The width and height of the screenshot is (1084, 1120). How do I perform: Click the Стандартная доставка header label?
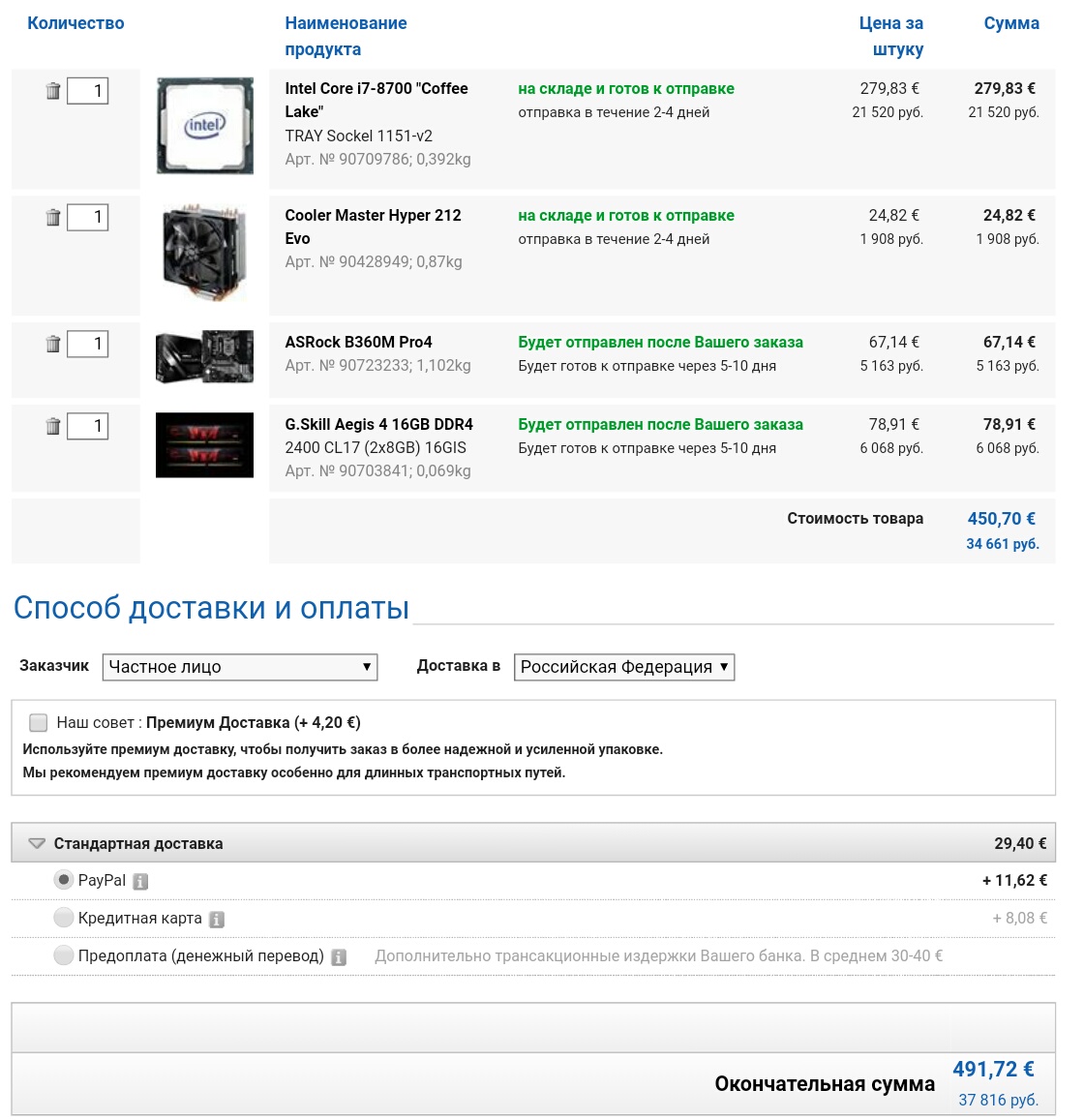tap(138, 843)
